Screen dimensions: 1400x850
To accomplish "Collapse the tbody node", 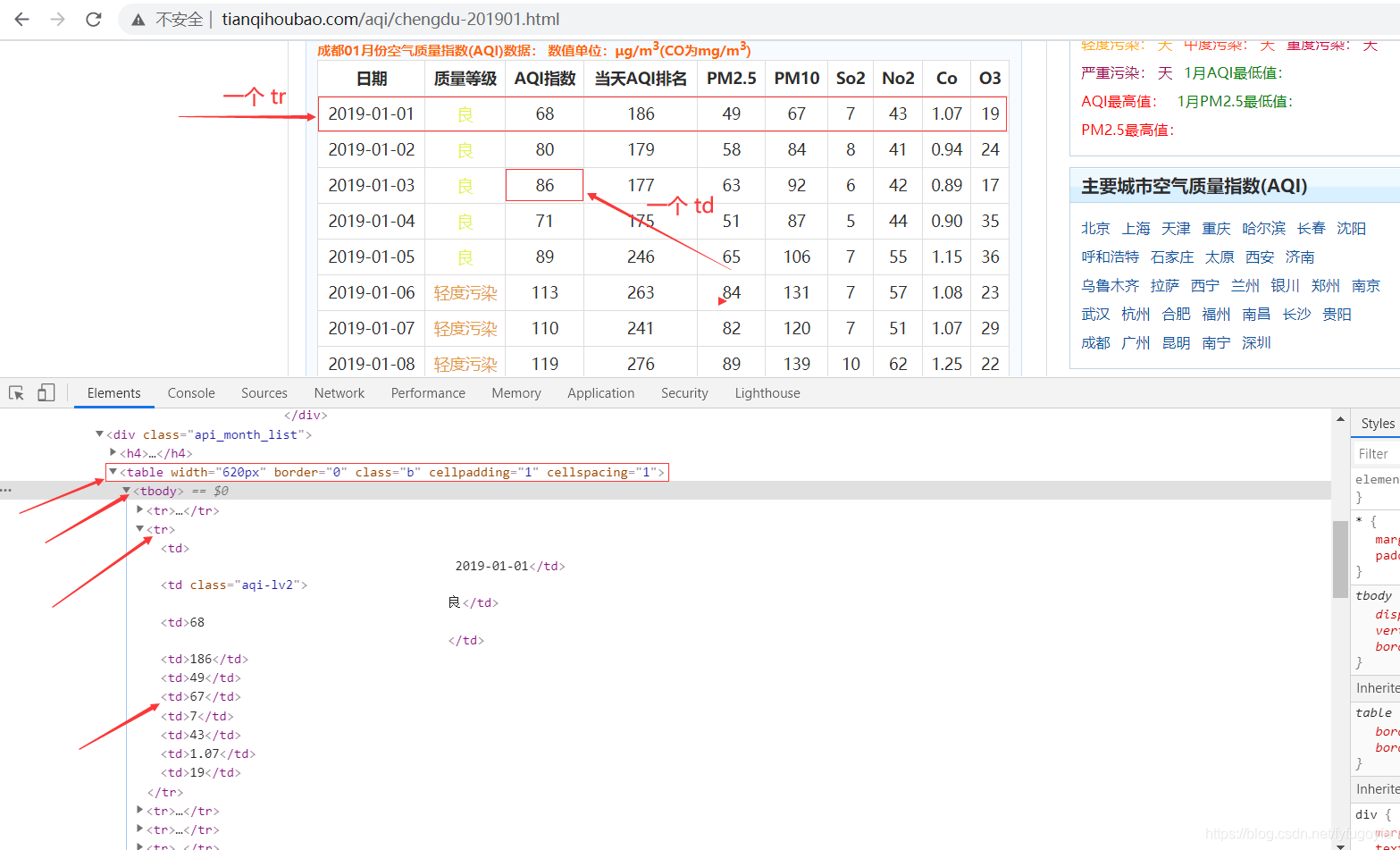I will click(x=127, y=491).
